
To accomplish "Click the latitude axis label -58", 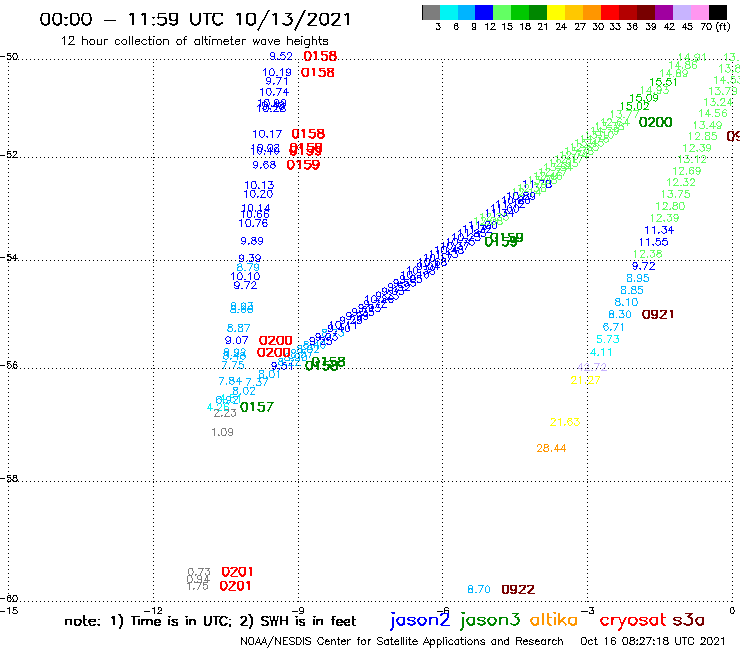I will pyautogui.click(x=9, y=479).
